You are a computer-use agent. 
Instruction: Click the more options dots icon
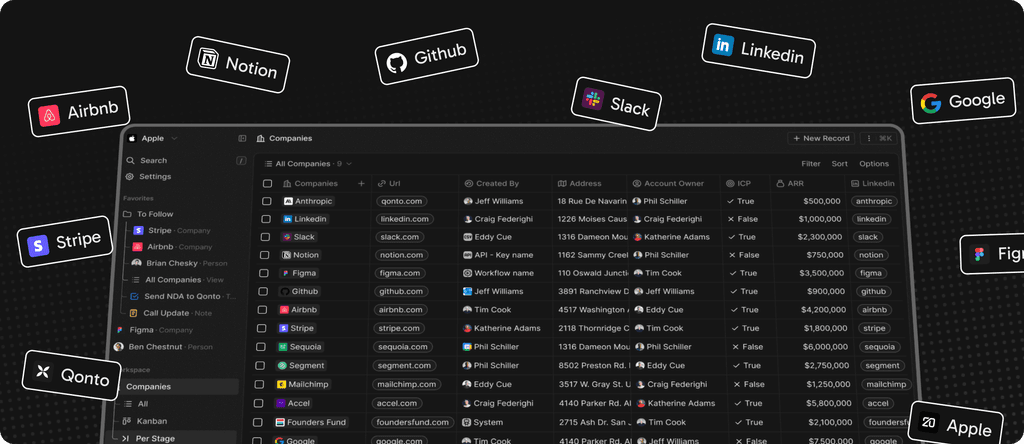(869, 138)
